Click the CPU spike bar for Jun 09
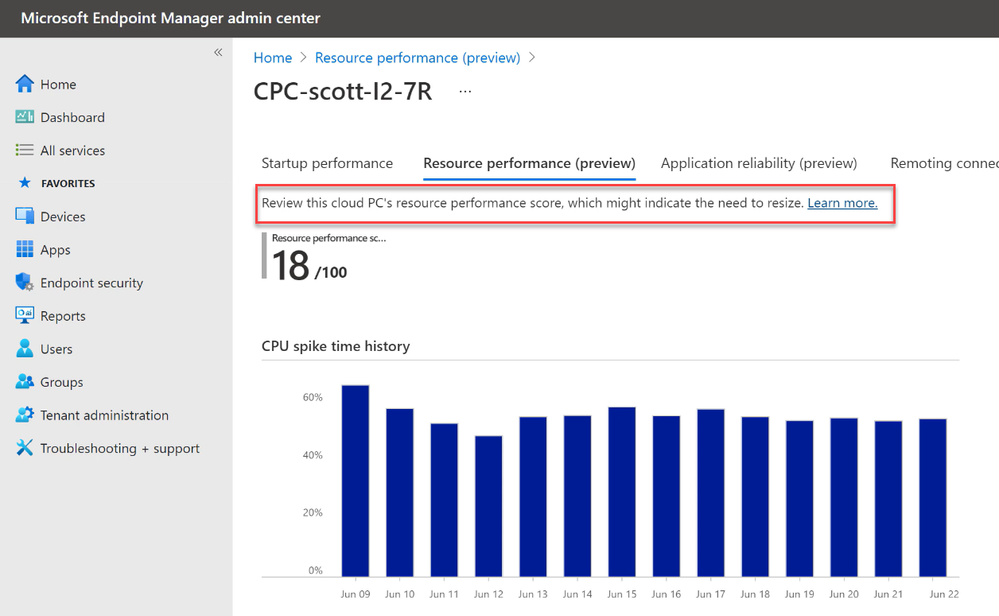Viewport: 999px width, 616px height. click(355, 481)
